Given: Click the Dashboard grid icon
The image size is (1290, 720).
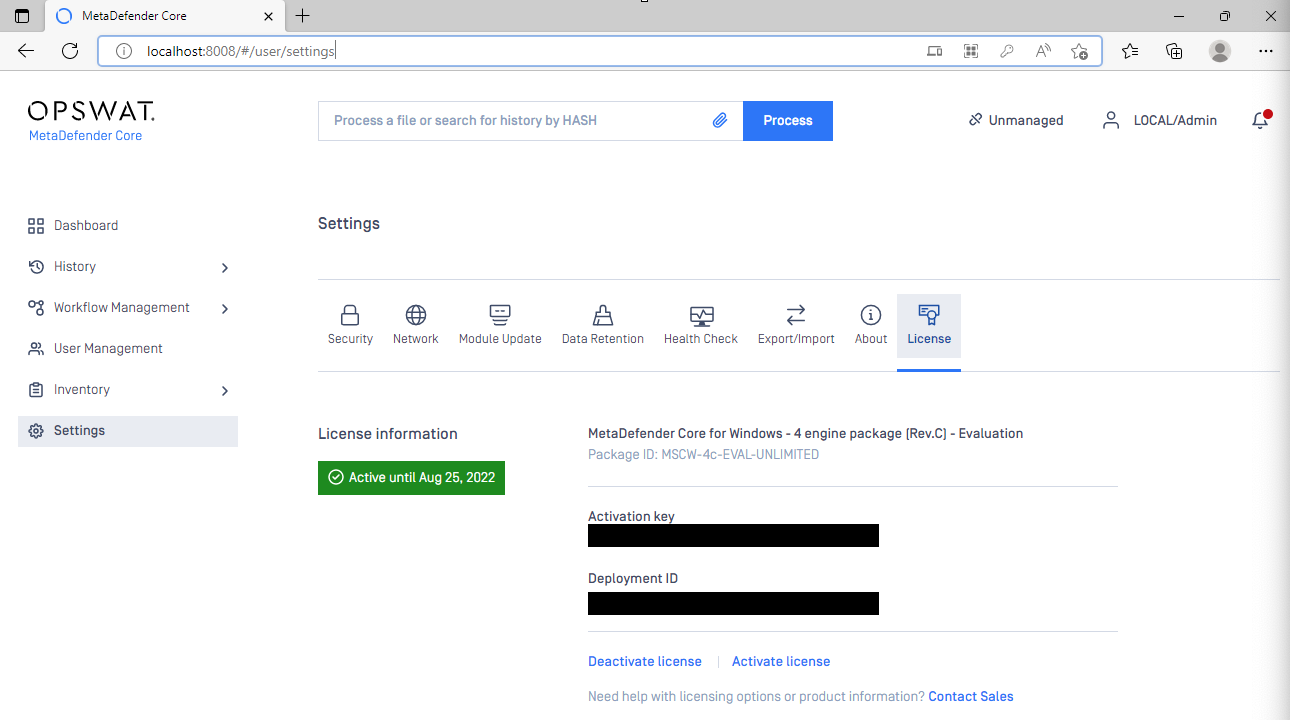Looking at the screenshot, I should tap(36, 226).
